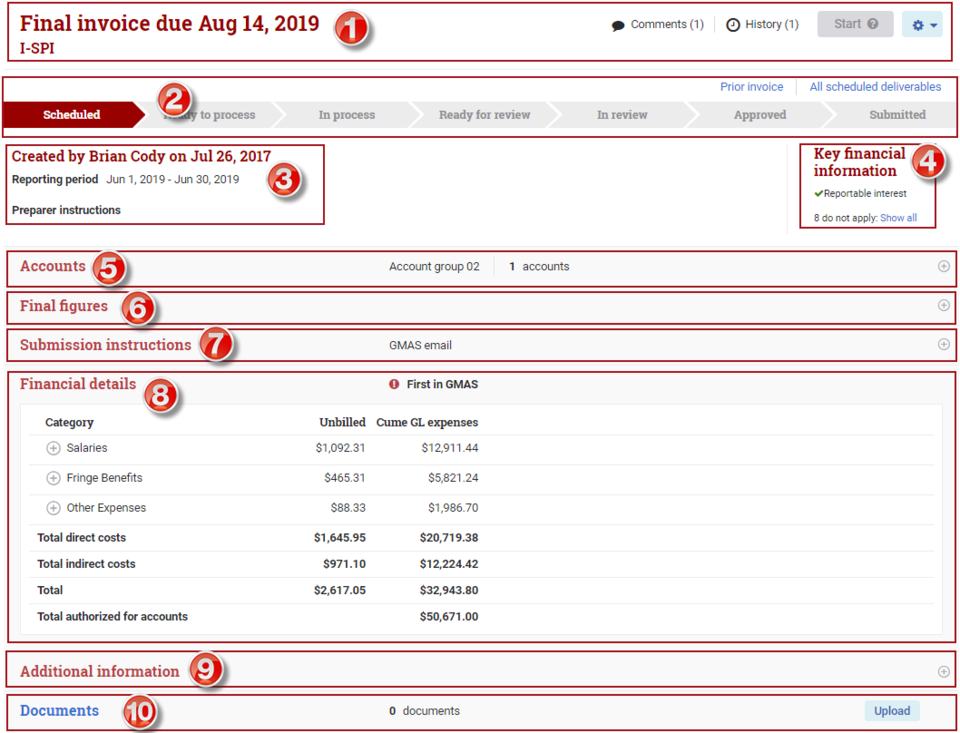Click the Total unbilled $2,617.05 value
This screenshot has width=960, height=733.
click(340, 590)
